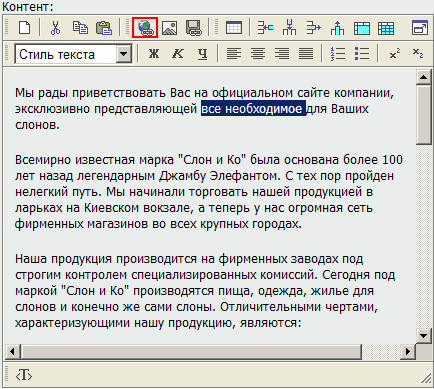Toggle italic К formatting
The image size is (434, 389).
(178, 54)
